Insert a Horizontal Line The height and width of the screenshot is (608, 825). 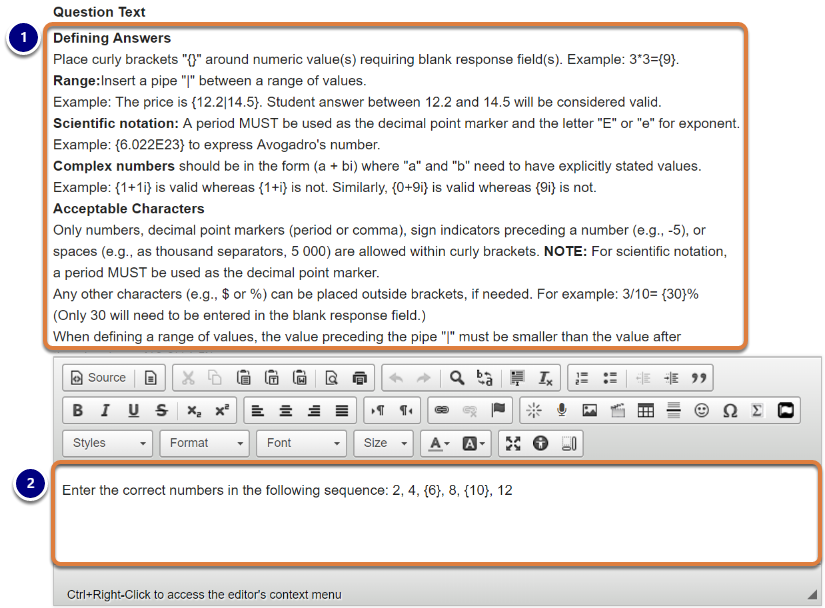673,410
